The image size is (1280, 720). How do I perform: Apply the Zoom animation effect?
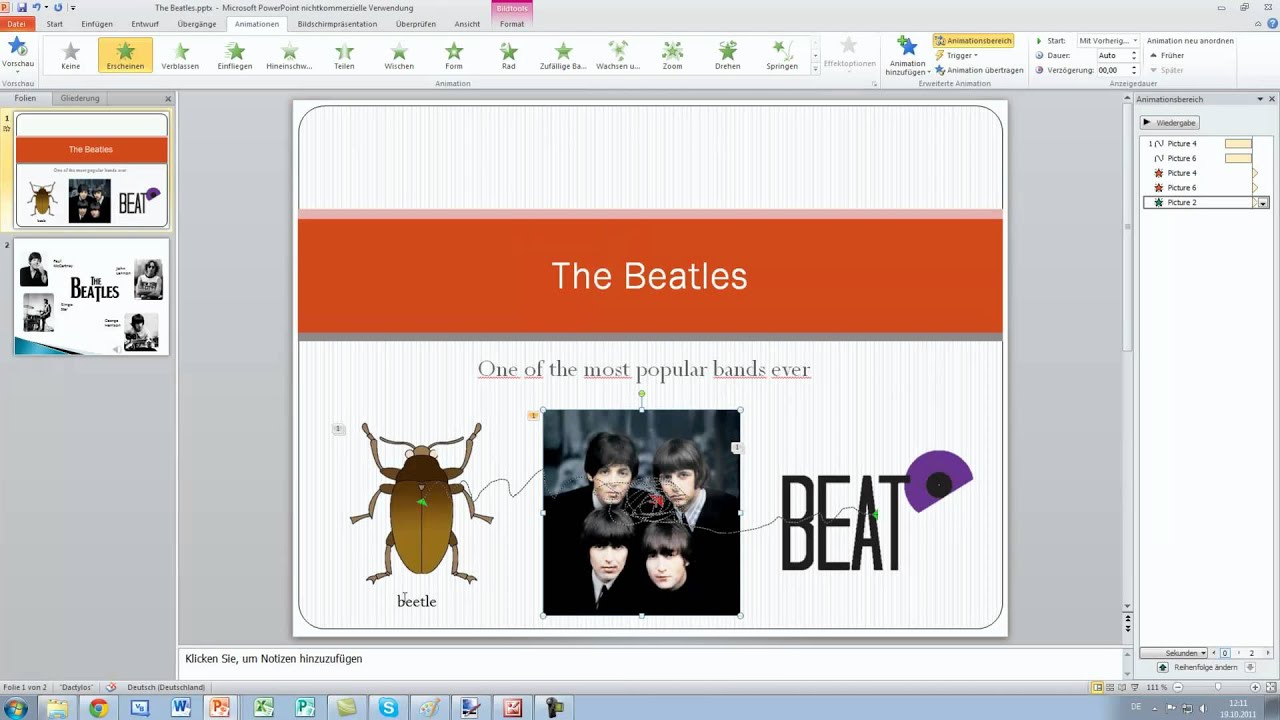tap(672, 56)
